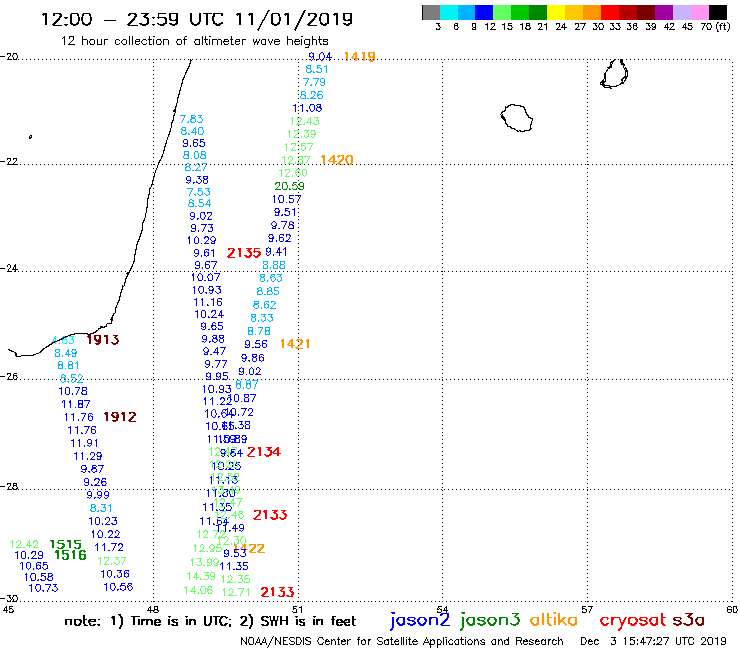Click the 'Dec 3 15:47:27 UTC 2019' timestamp
The height and width of the screenshot is (650, 740).
653,641
